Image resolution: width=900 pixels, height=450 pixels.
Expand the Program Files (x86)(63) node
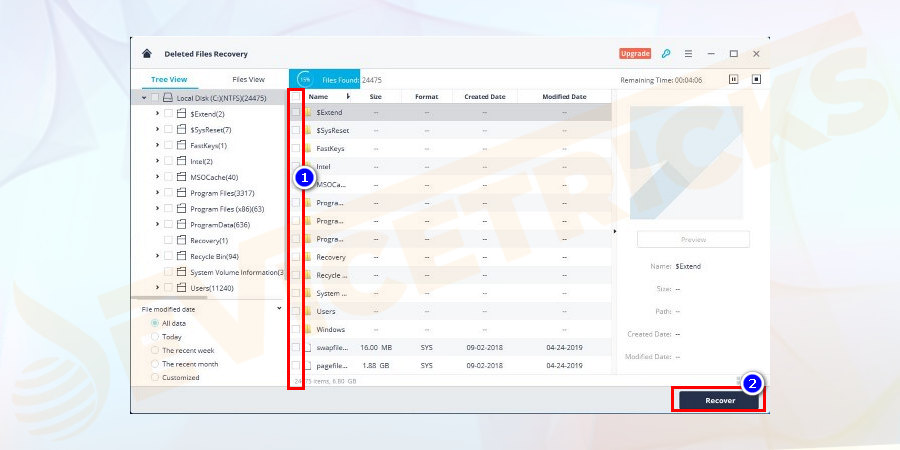coord(157,208)
